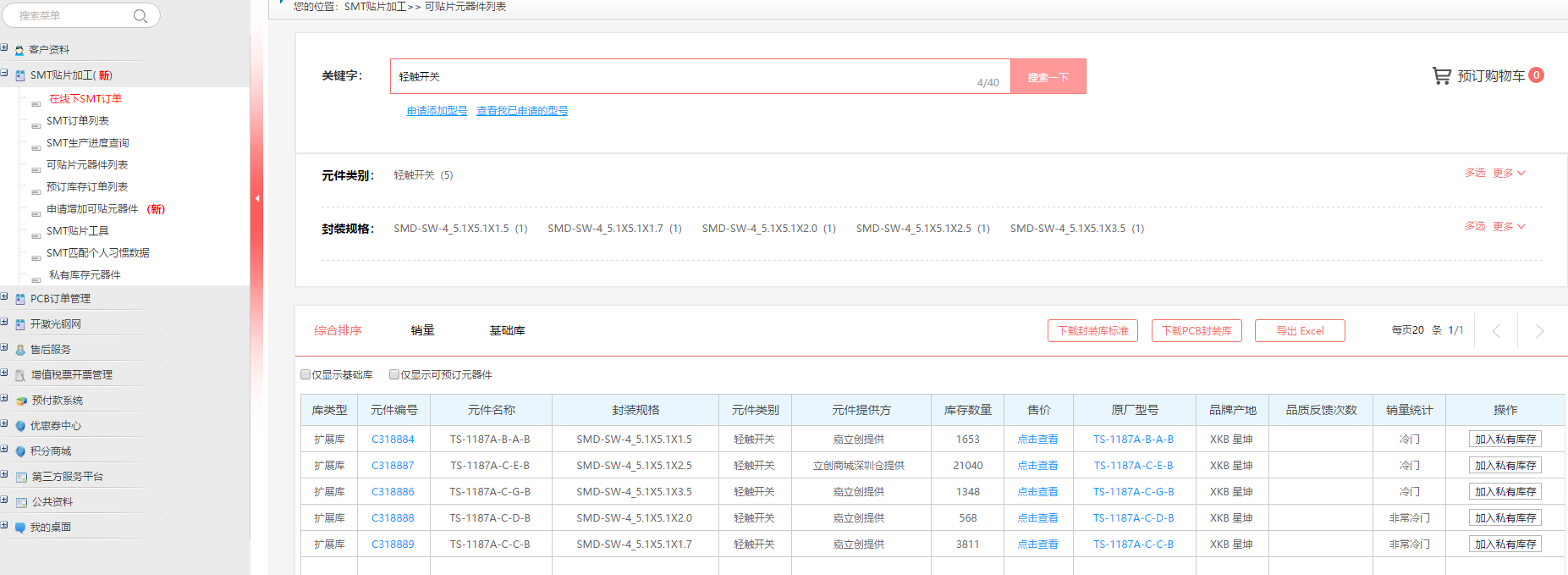This screenshot has height=575, width=1568.
Task: Switch to 基础库 tab
Action: point(507,331)
